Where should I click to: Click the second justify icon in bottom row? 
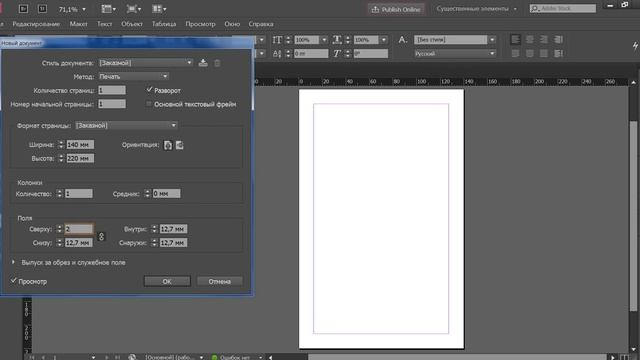point(529,53)
